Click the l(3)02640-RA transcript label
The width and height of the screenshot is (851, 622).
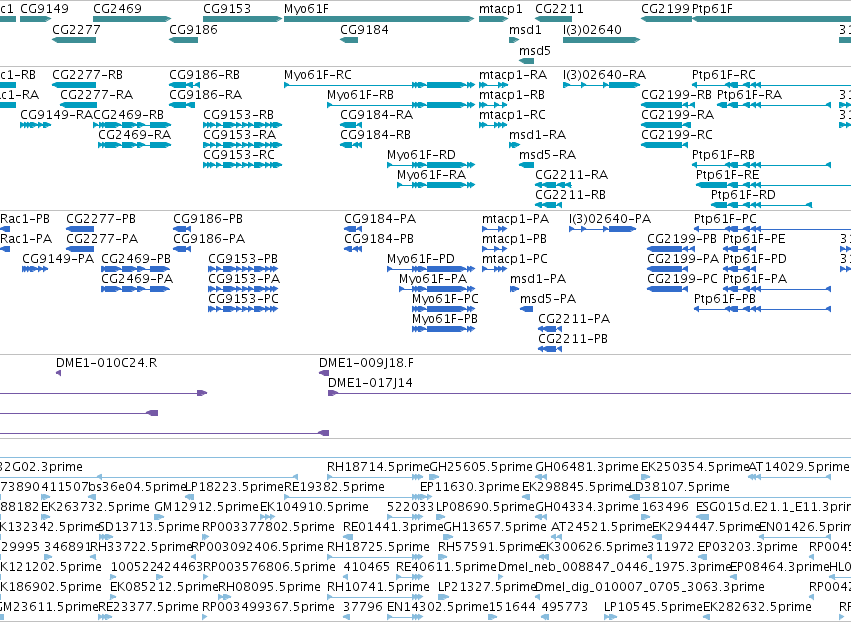[605, 74]
